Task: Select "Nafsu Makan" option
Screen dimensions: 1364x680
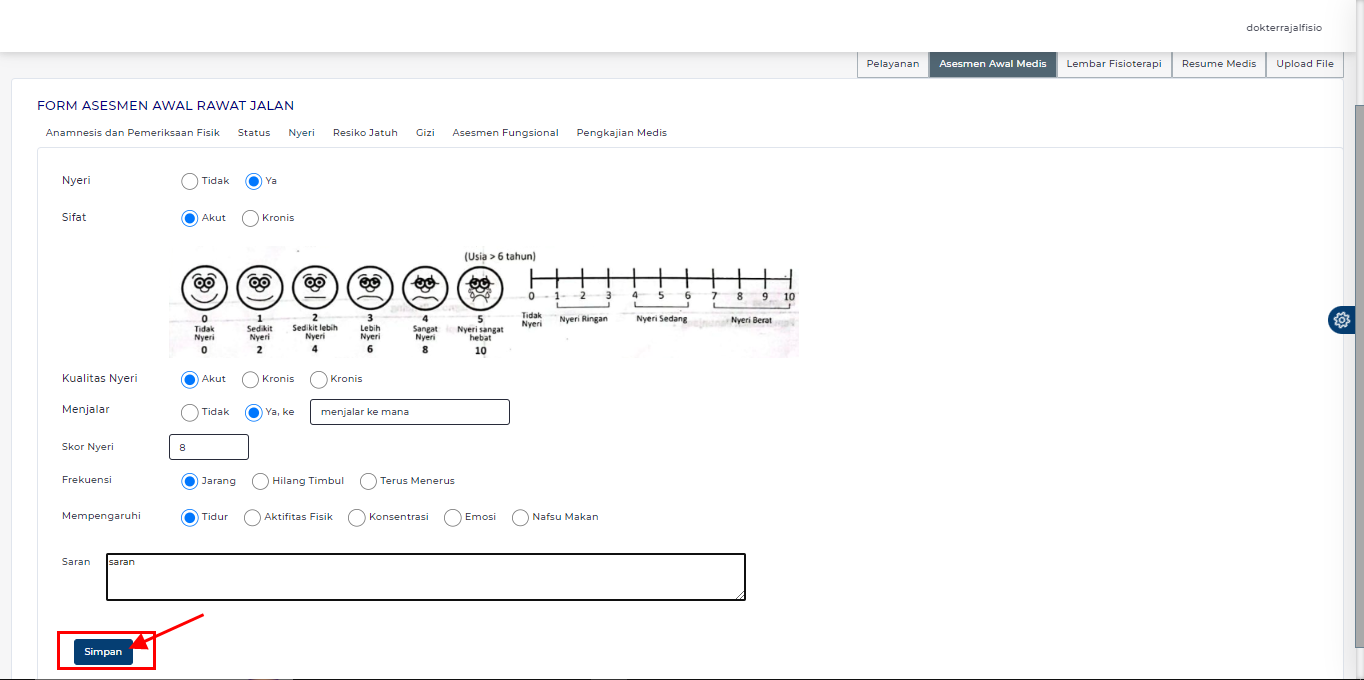Action: pos(519,517)
